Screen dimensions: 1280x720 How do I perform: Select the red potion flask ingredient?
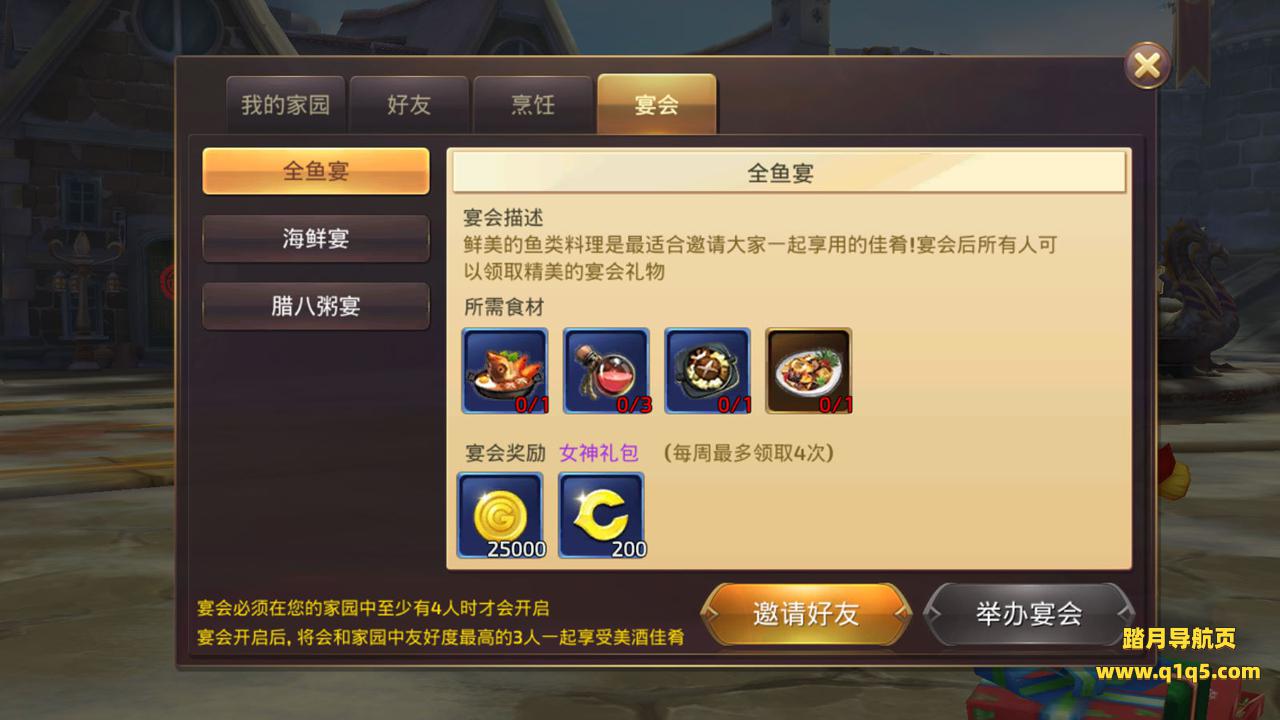point(606,371)
